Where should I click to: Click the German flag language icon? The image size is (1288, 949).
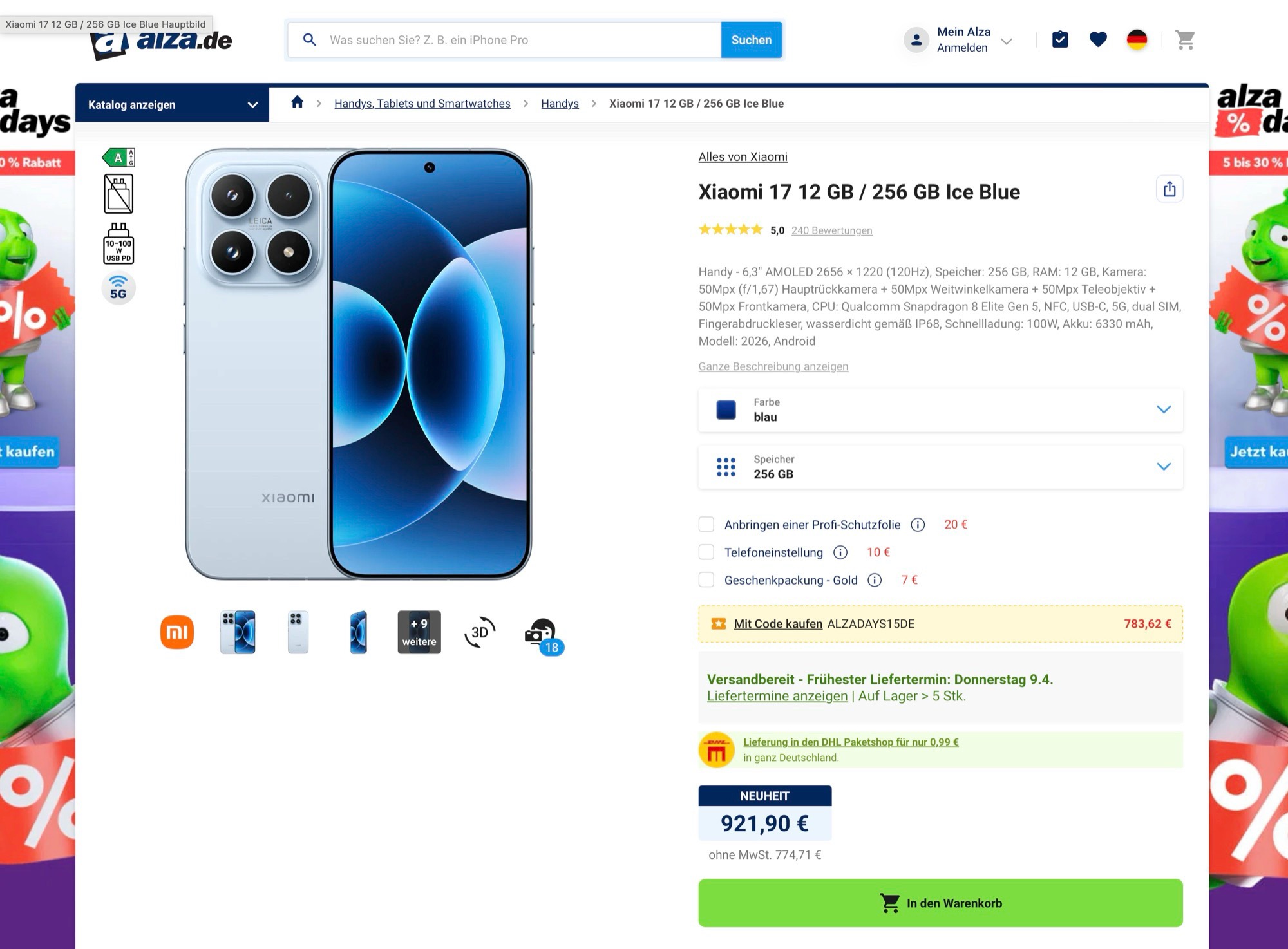(x=1137, y=40)
